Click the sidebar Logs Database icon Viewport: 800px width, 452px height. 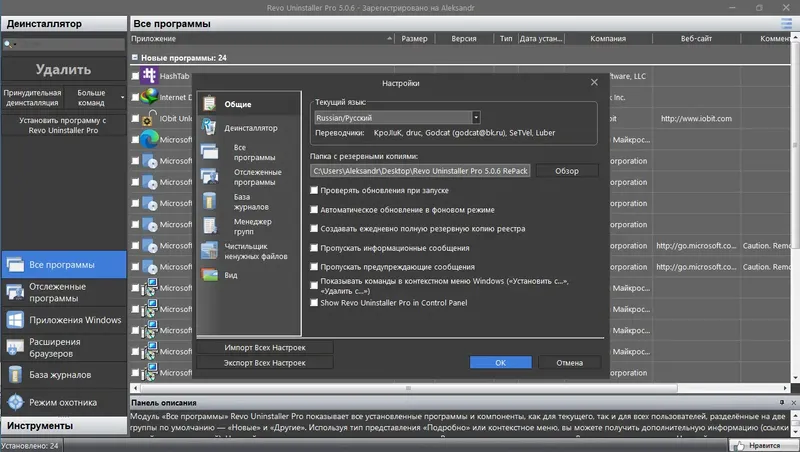[x=15, y=374]
